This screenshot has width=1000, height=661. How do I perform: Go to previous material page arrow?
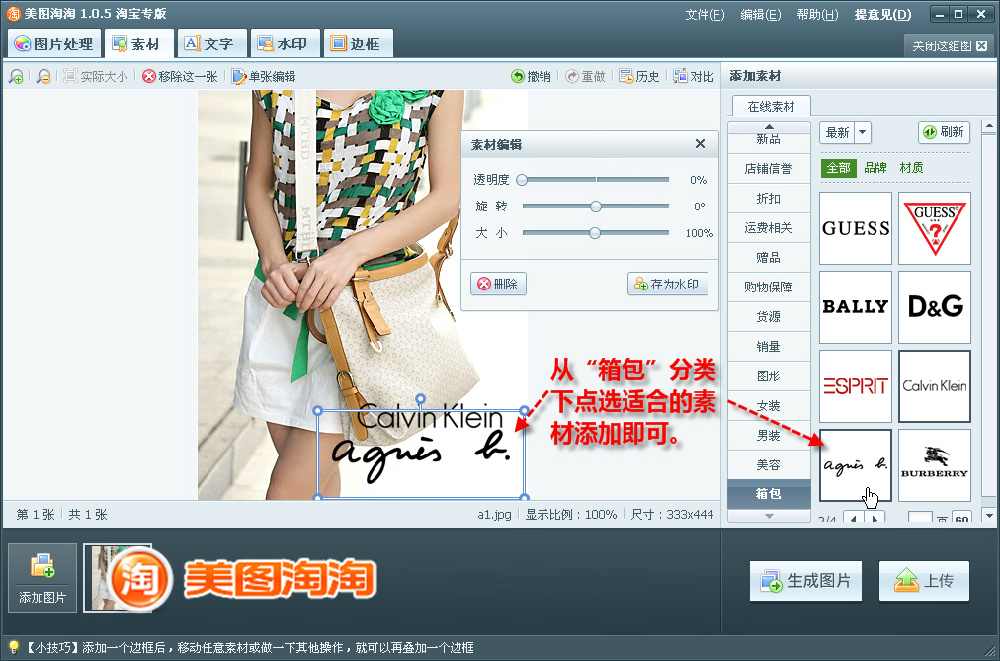(x=854, y=518)
